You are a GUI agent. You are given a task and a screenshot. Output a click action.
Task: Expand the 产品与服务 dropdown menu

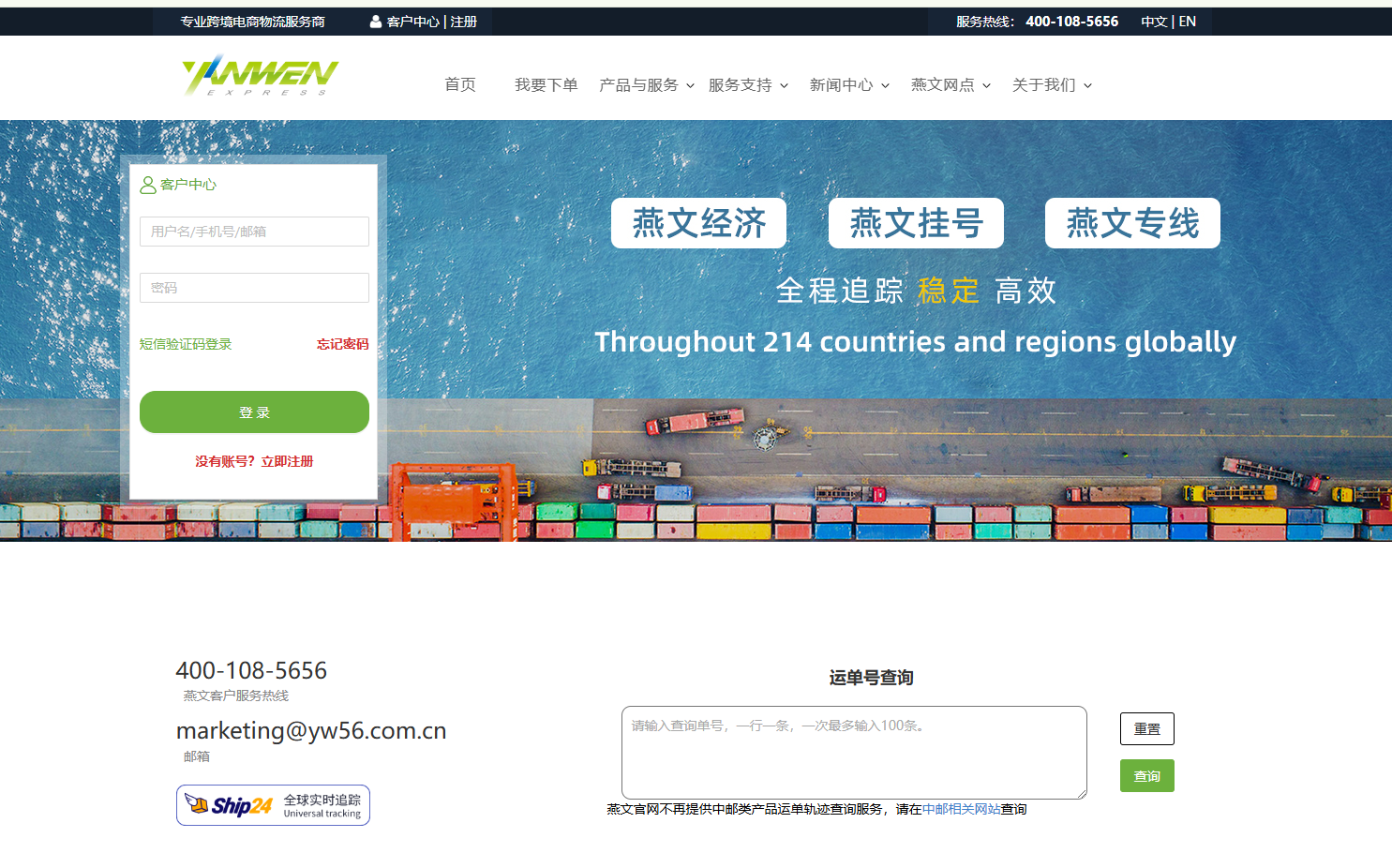tap(647, 85)
